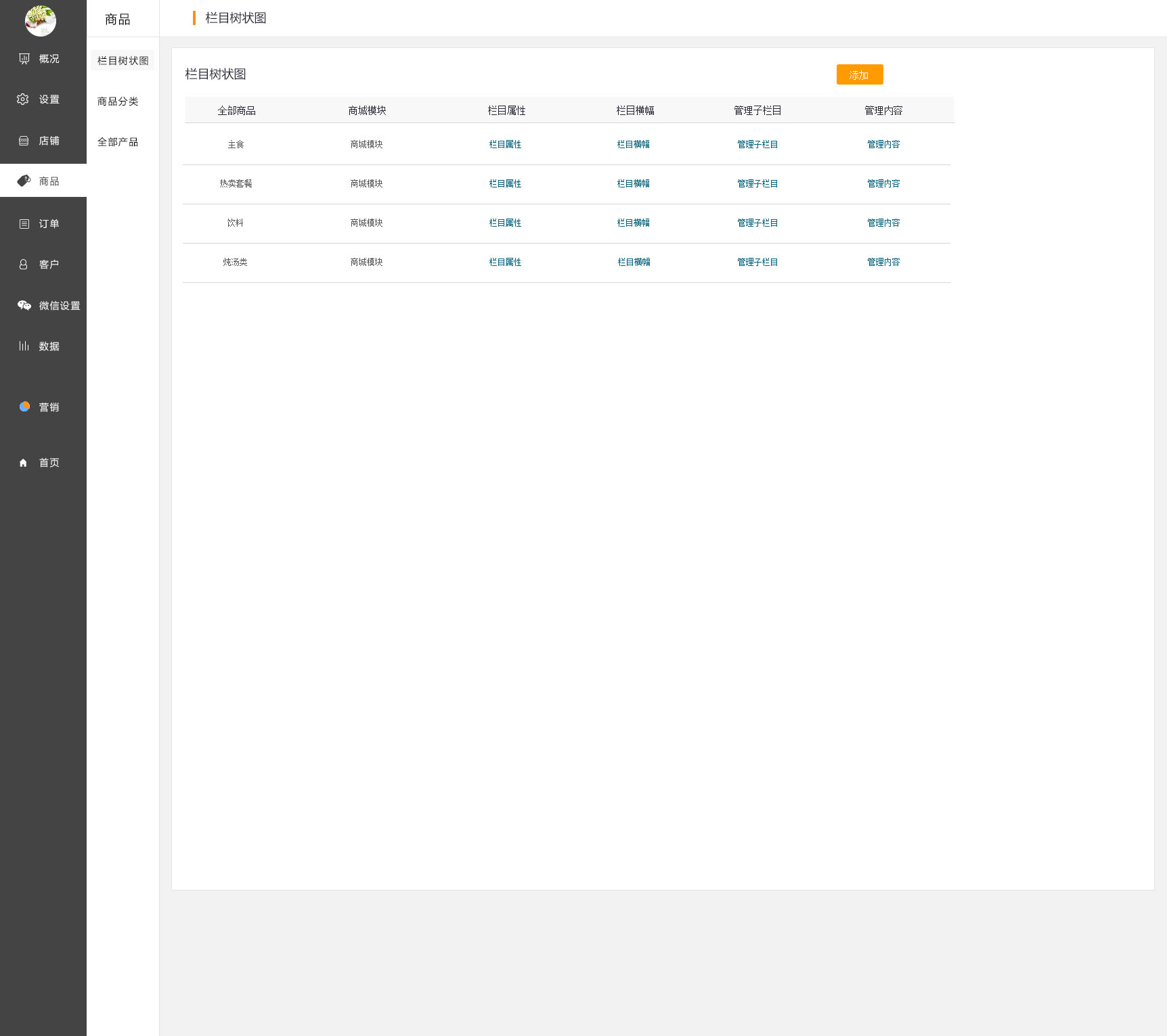This screenshot has height=1036, width=1167.
Task: Click the 客户 customer person icon
Action: [24, 265]
